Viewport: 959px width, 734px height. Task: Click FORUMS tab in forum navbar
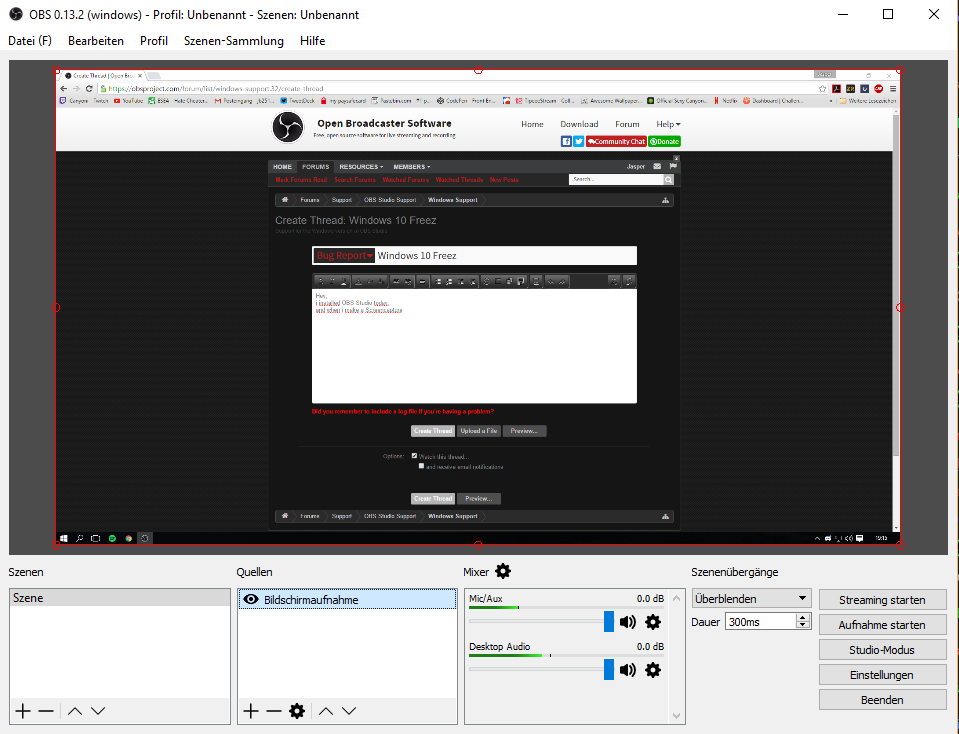(316, 166)
